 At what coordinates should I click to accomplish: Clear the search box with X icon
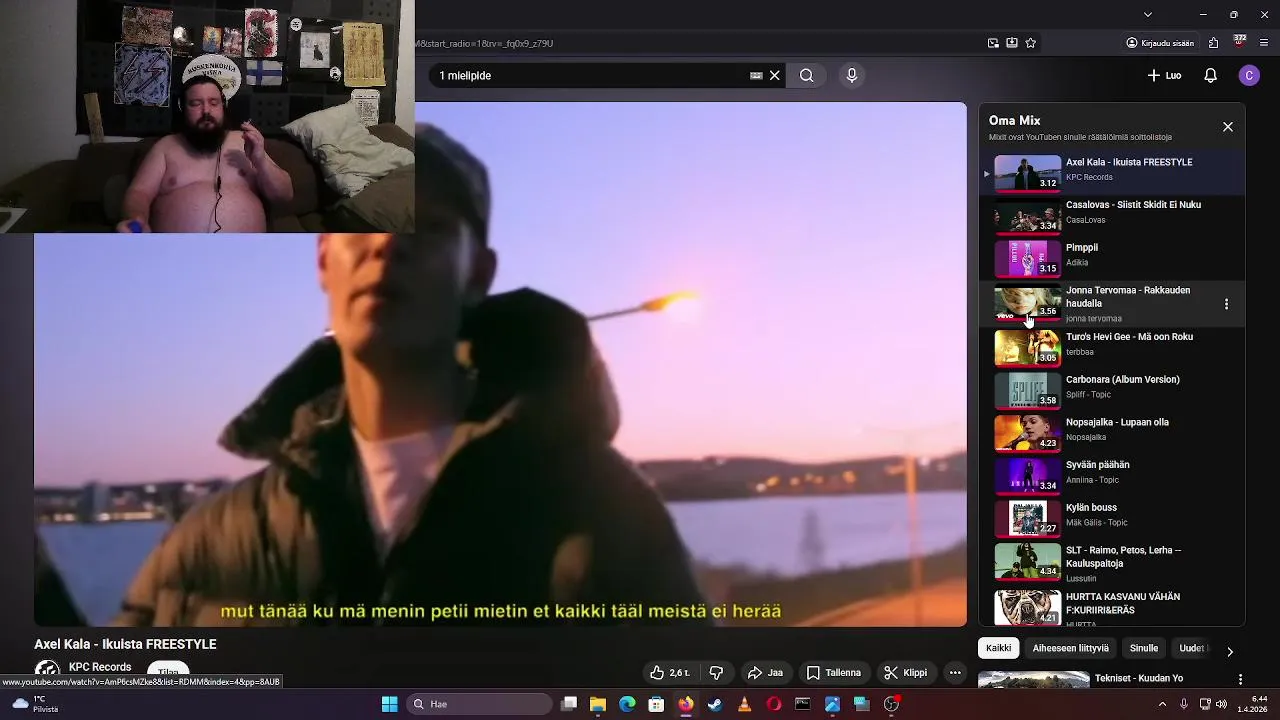(x=775, y=75)
